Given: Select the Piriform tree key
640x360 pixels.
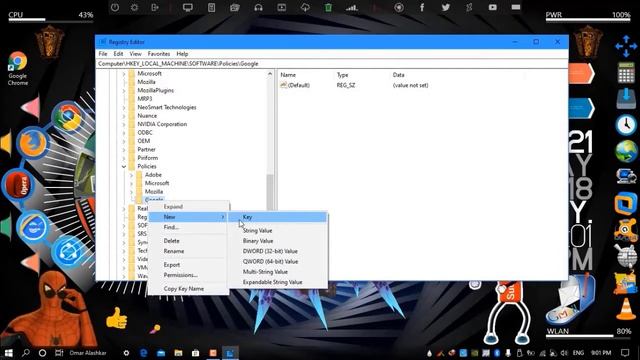Looking at the screenshot, I should (x=147, y=158).
